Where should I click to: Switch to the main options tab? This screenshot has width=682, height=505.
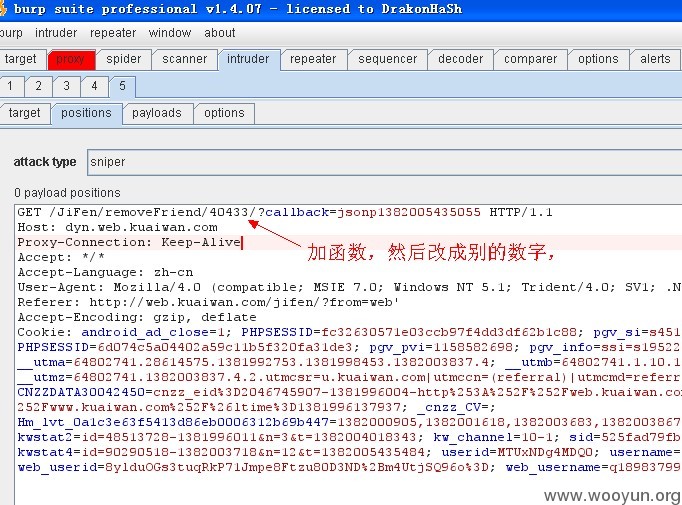(598, 59)
